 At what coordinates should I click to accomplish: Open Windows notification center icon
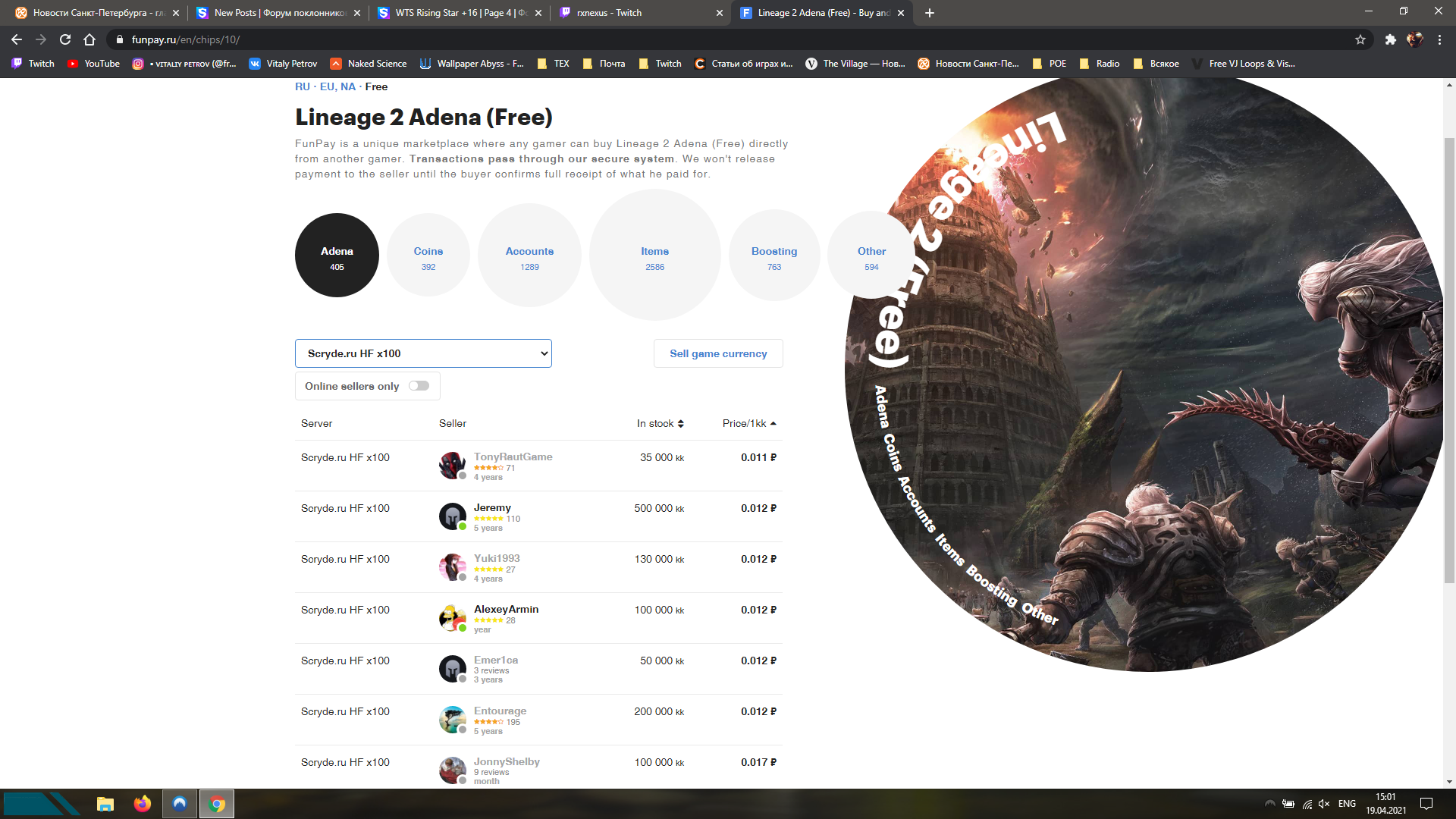click(1426, 804)
